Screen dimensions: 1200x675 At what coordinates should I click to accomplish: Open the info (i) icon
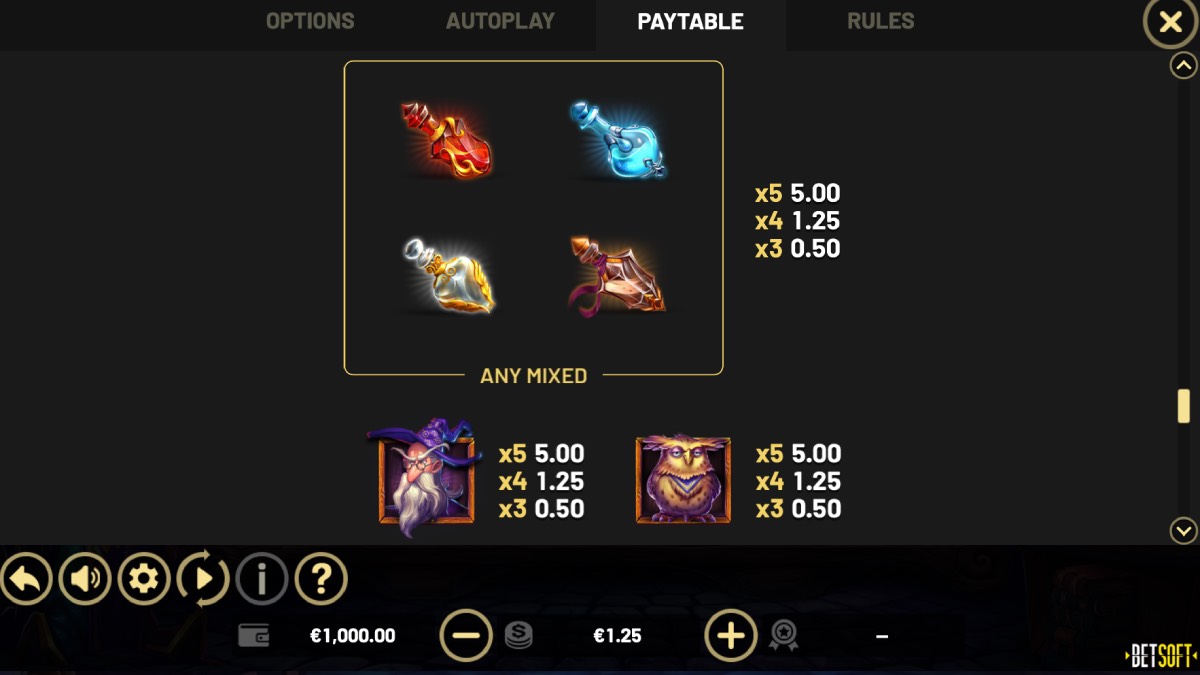(262, 578)
